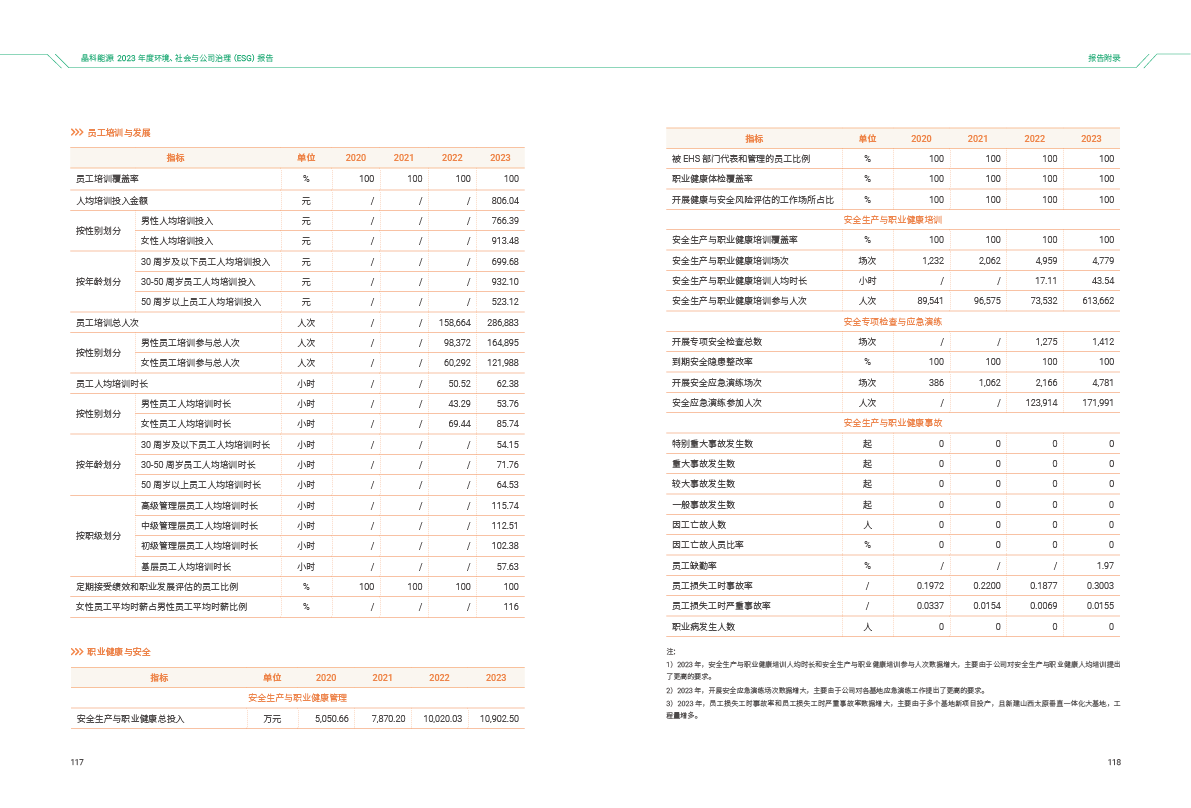1191x808 pixels.
Task: Click the 158,664 total training attendance cell
Action: (455, 323)
